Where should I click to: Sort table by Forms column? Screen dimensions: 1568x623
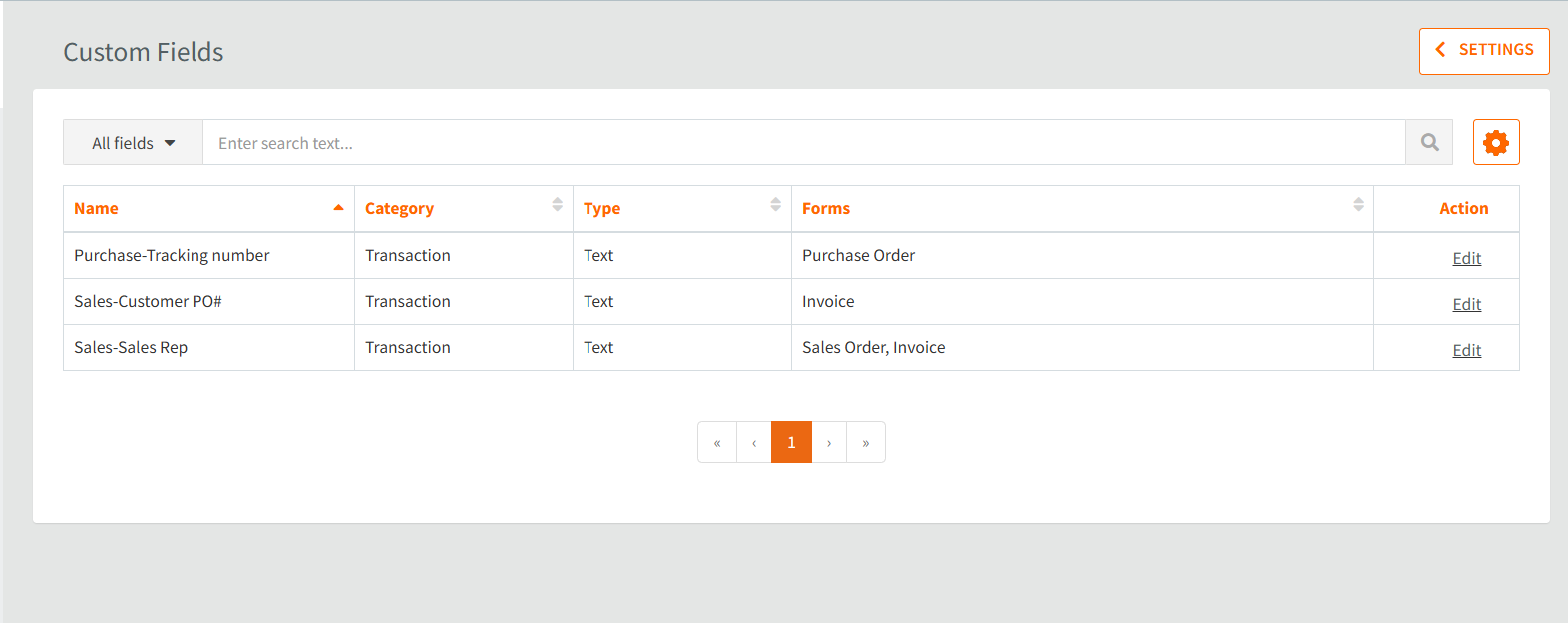(1082, 209)
